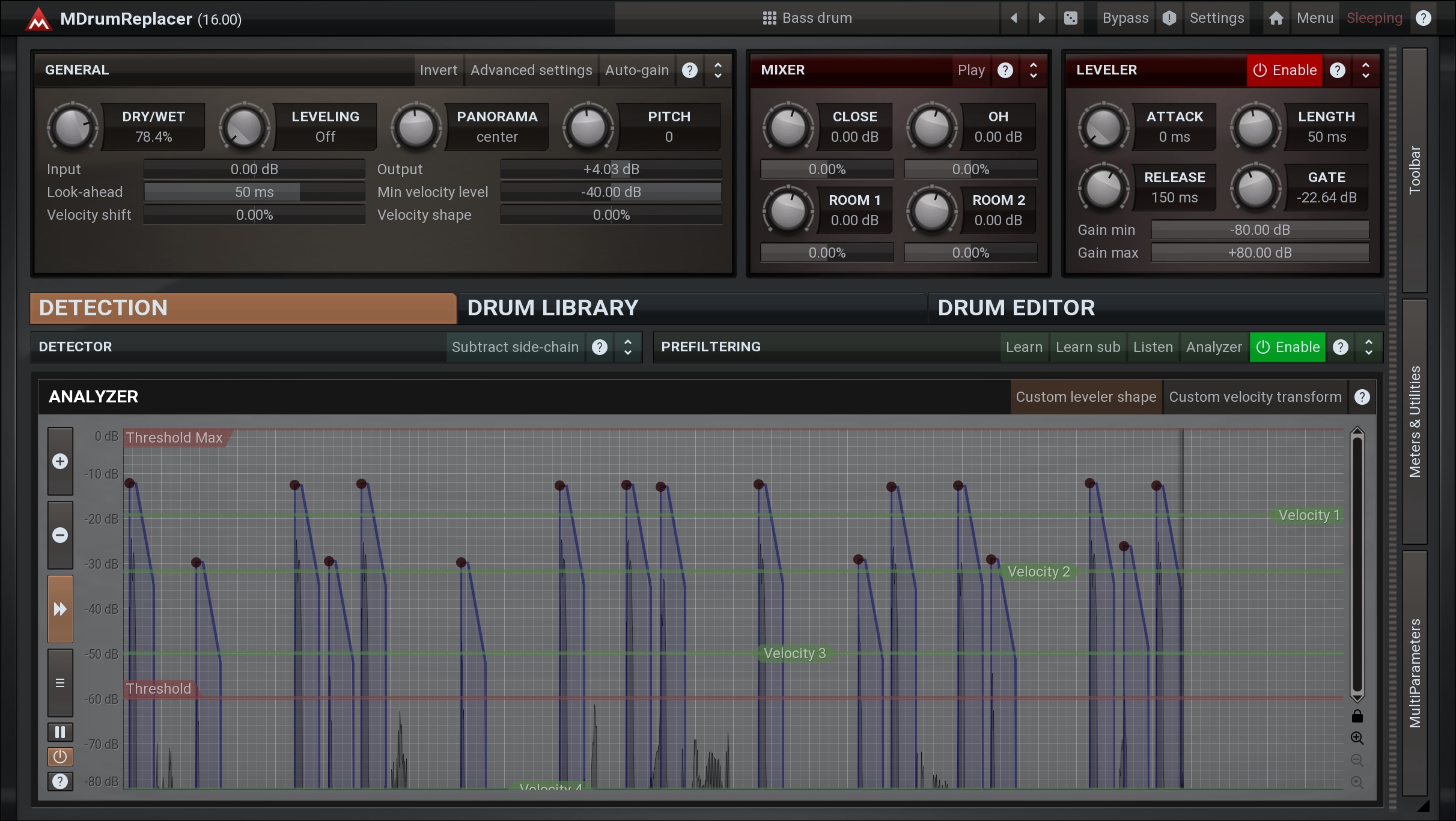This screenshot has width=1456, height=821.
Task: Switch to Drum Library tab
Action: (x=692, y=308)
